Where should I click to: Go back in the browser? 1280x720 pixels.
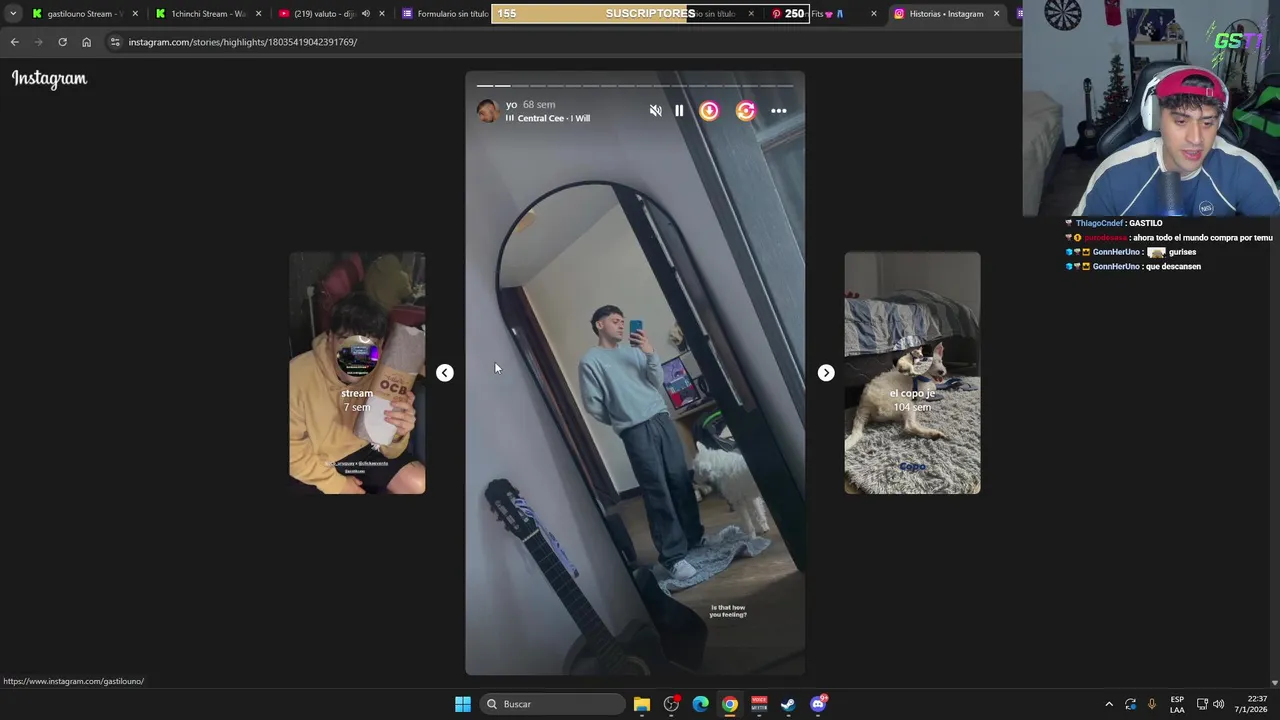[x=14, y=42]
